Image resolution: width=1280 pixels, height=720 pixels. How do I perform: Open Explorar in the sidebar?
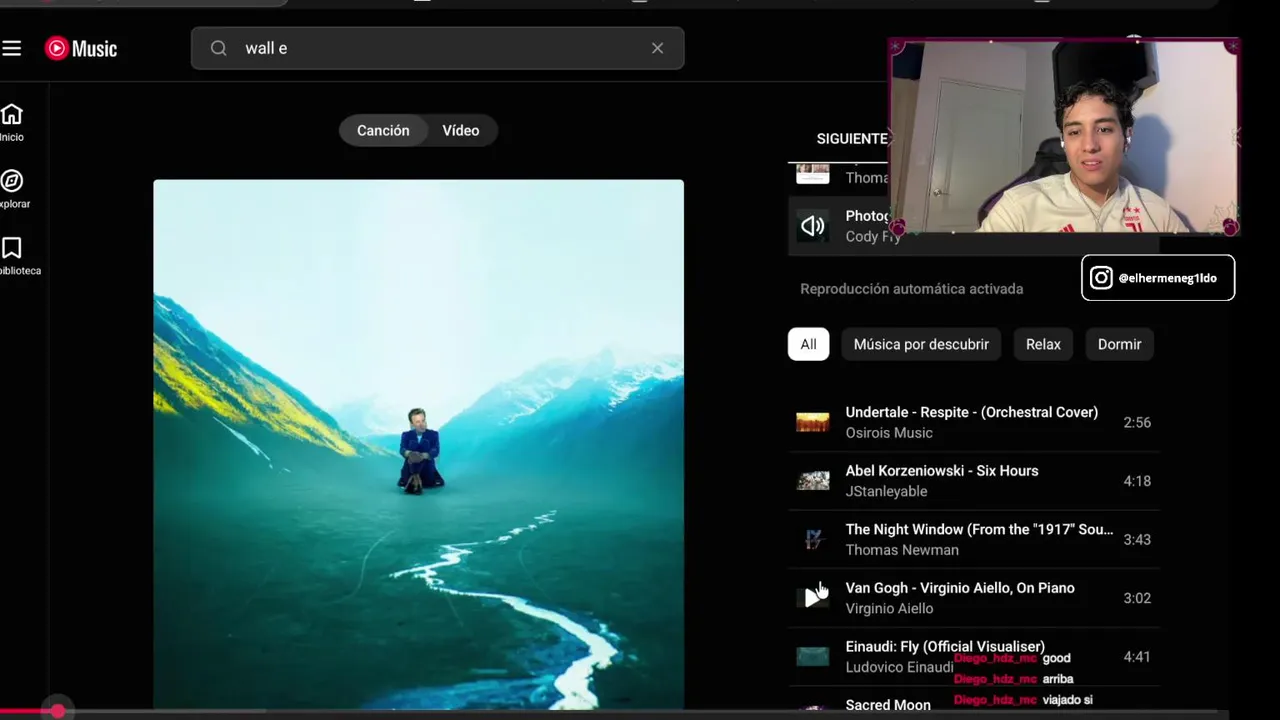click(x=13, y=189)
